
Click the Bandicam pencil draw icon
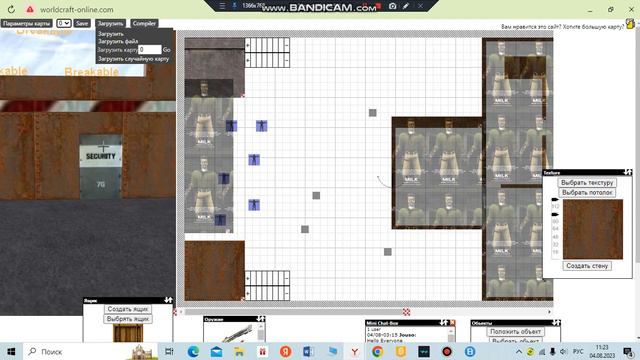click(406, 6)
